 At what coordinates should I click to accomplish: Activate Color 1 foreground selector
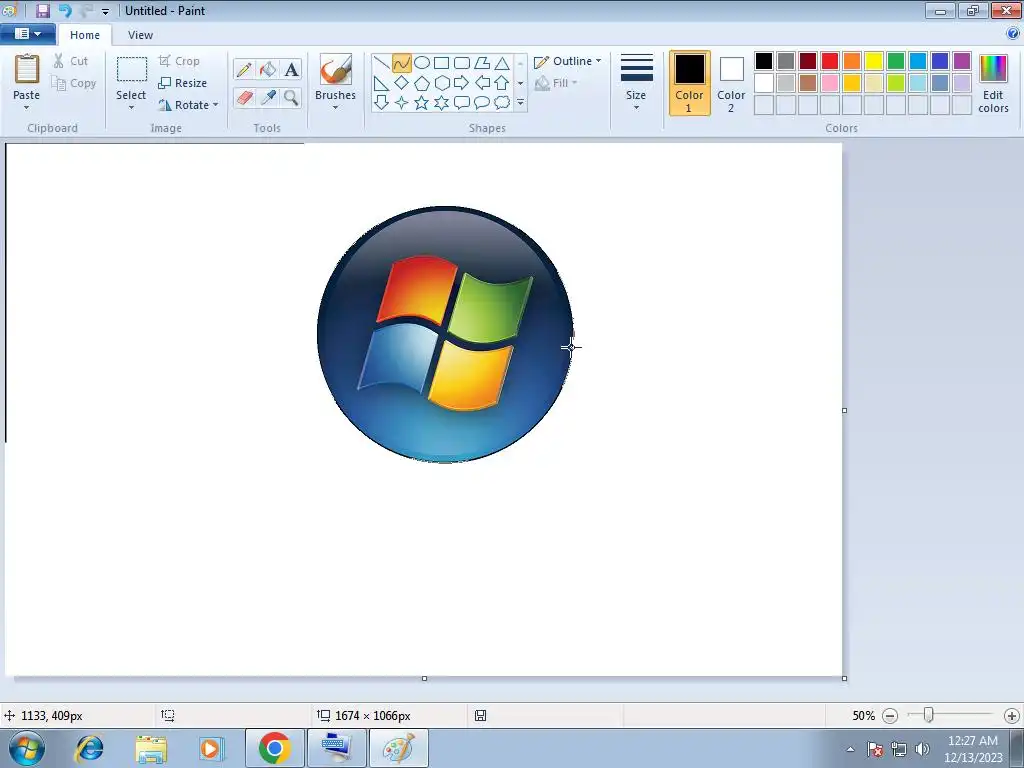[690, 83]
